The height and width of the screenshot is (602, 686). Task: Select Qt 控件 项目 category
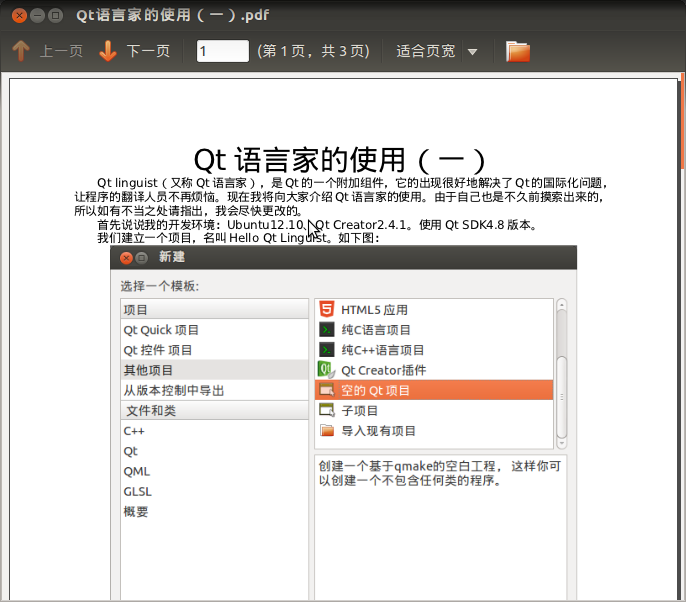[214, 350]
